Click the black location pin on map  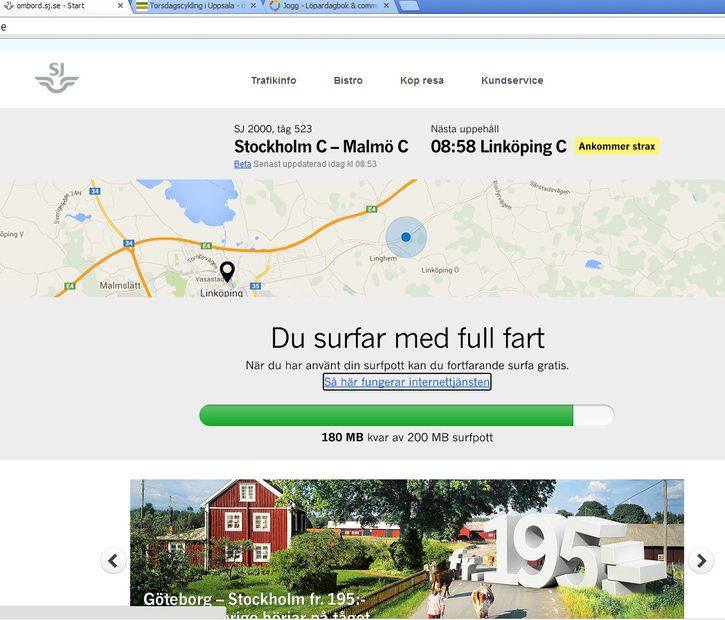point(227,271)
